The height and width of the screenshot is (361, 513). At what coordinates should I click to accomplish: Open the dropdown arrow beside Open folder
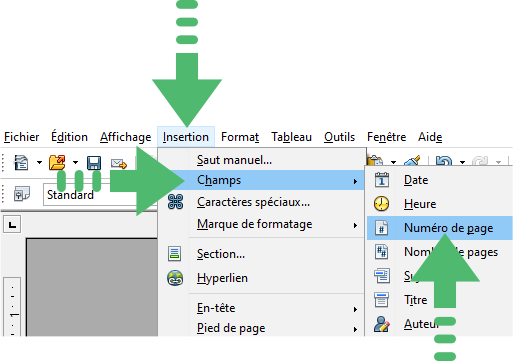click(x=75, y=163)
